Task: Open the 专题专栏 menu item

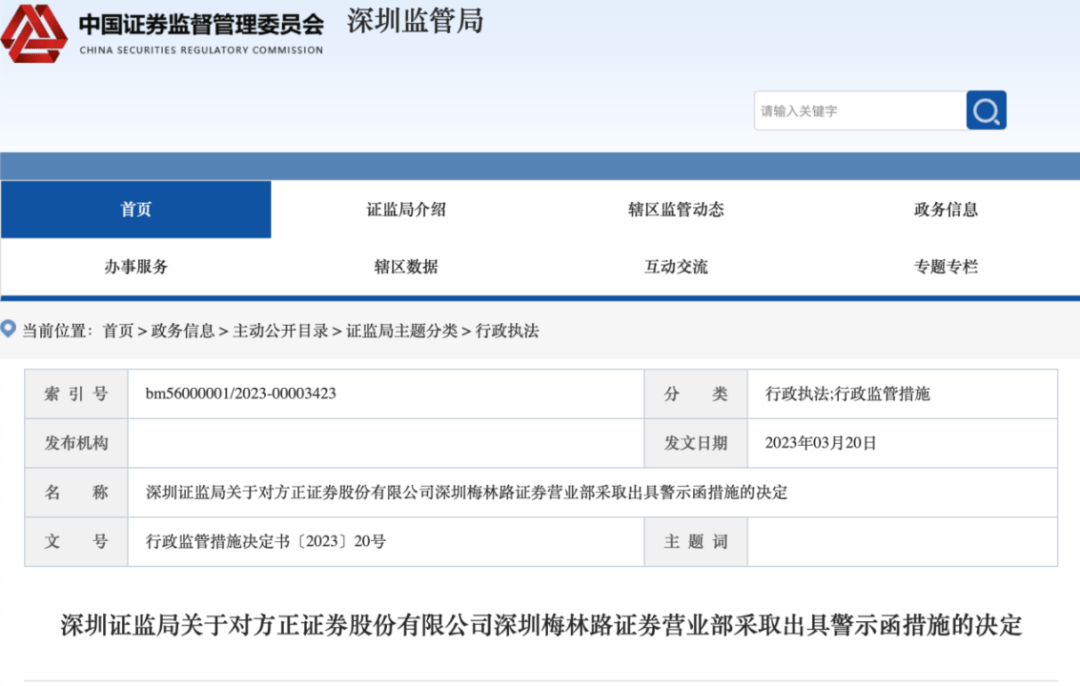Action: click(x=946, y=267)
